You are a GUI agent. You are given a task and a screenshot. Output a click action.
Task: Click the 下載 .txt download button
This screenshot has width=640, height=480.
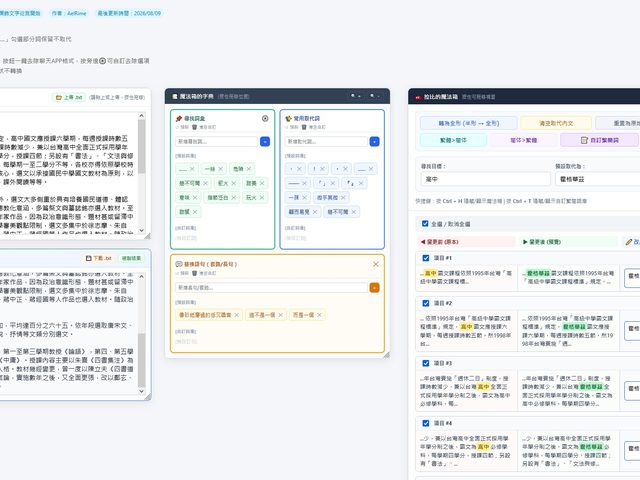click(98, 258)
